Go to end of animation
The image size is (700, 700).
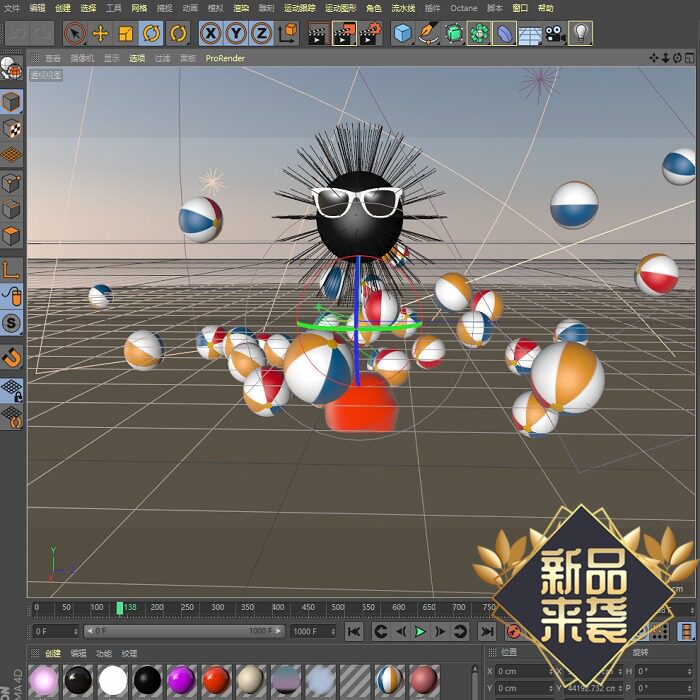(x=487, y=631)
